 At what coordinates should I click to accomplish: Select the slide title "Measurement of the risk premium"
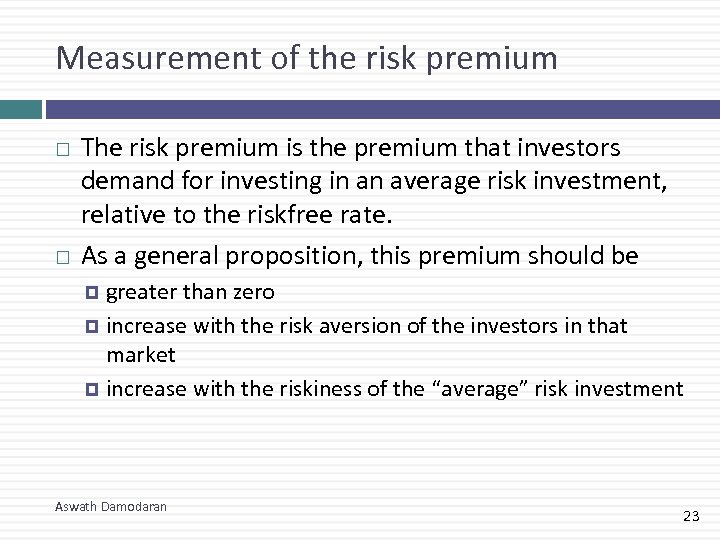tap(307, 58)
